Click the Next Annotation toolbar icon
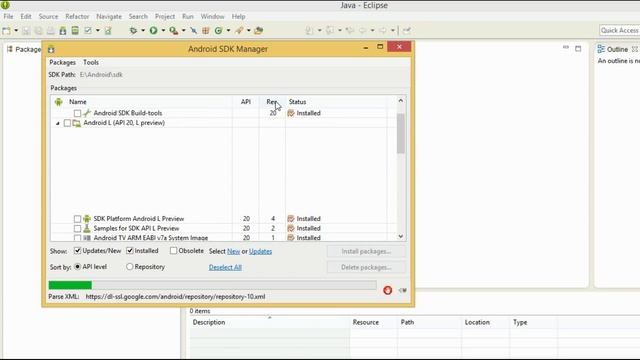640x360 pixels. [x=309, y=31]
